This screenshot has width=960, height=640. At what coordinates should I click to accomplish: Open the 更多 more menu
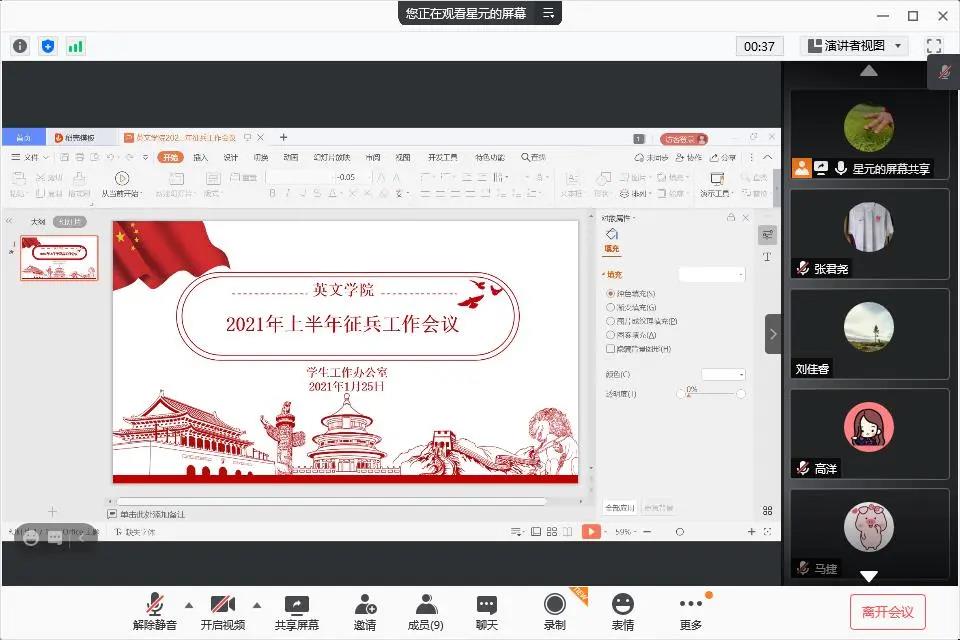pos(691,612)
